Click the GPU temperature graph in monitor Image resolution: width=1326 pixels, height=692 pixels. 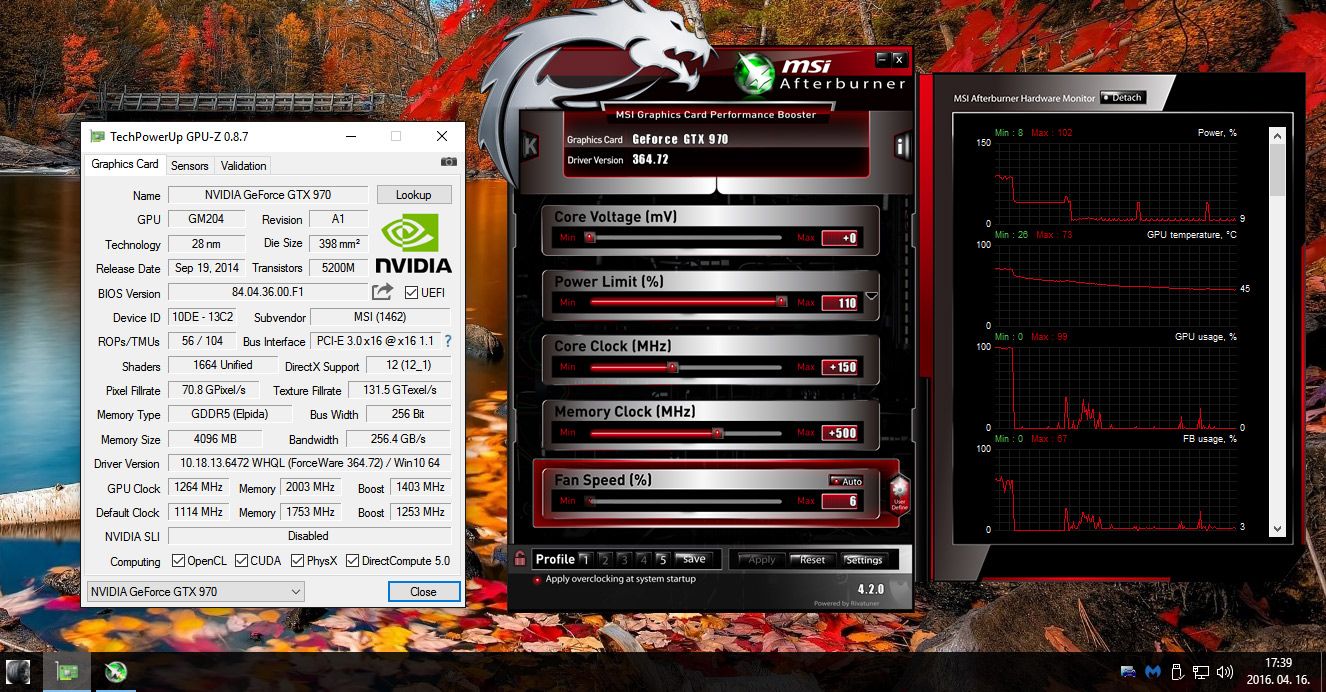tap(1116, 286)
